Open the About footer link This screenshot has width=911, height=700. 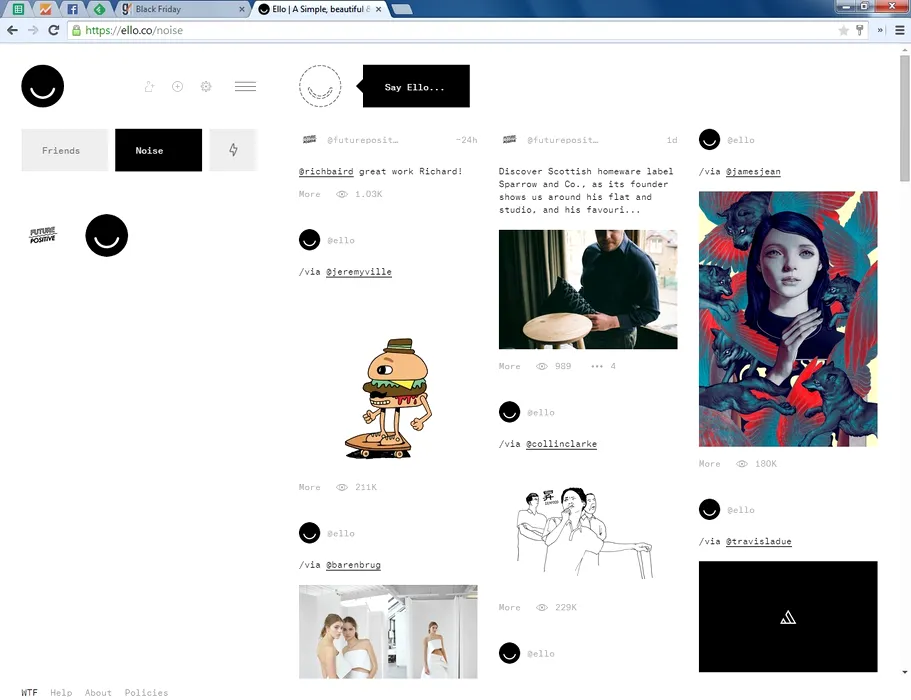pyautogui.click(x=98, y=692)
